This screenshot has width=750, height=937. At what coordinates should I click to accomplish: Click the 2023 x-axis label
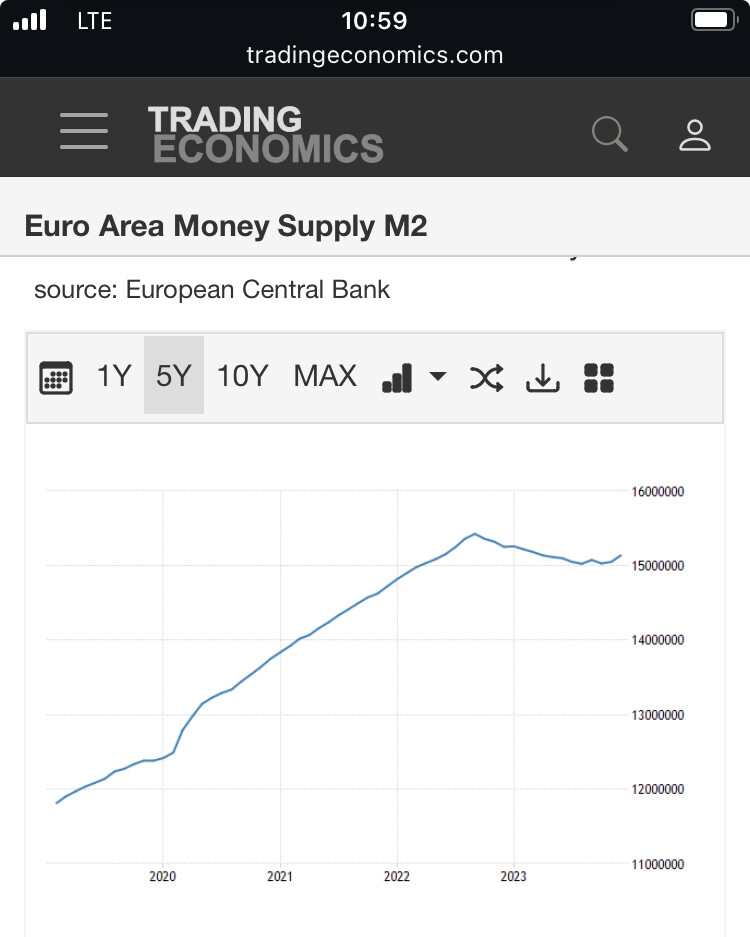click(x=513, y=876)
